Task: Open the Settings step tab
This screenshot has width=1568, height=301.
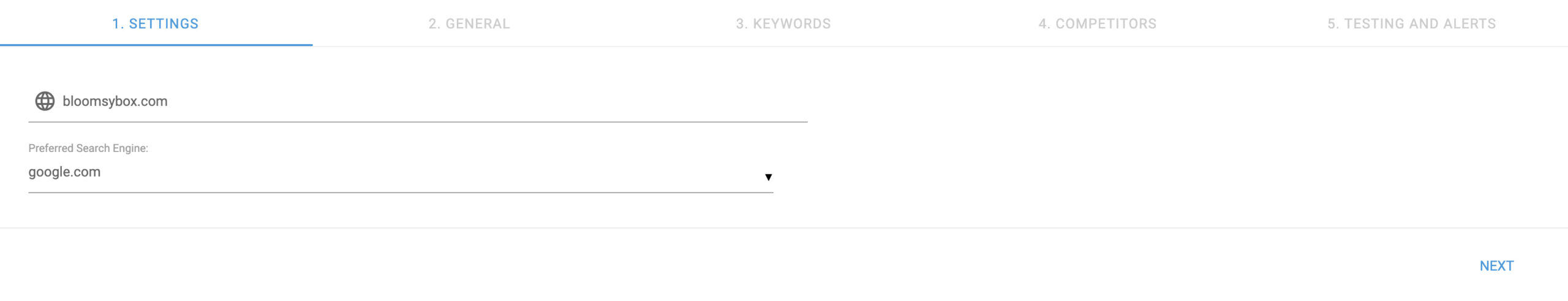Action: point(156,24)
